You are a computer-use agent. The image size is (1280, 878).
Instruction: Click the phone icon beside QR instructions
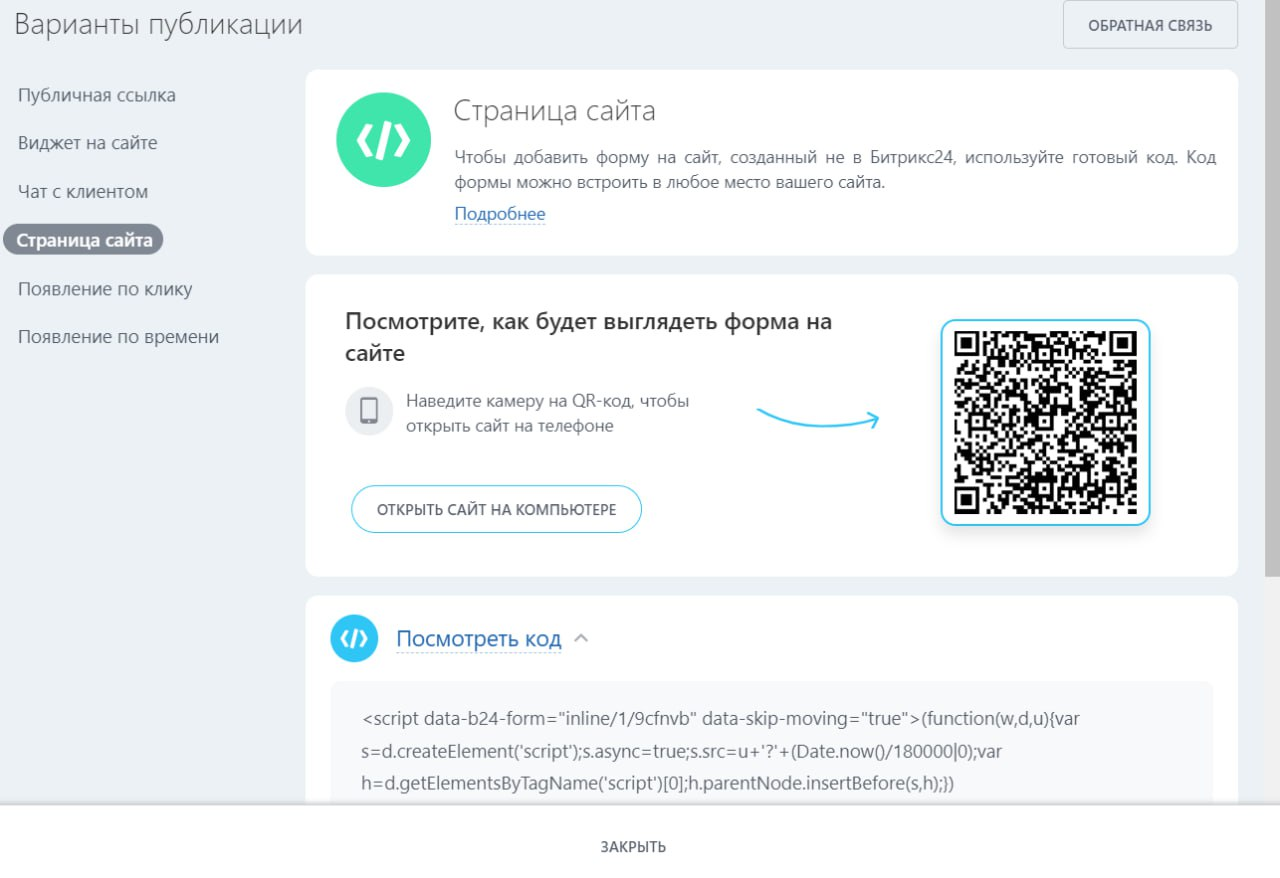(369, 411)
